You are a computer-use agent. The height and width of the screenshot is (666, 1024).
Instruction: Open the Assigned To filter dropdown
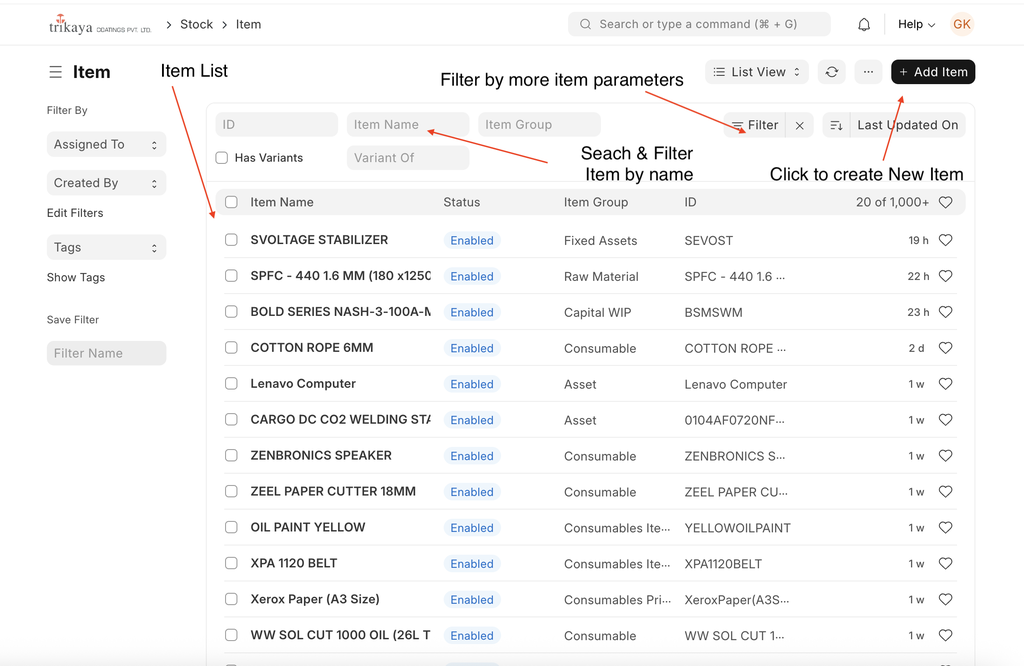click(106, 144)
